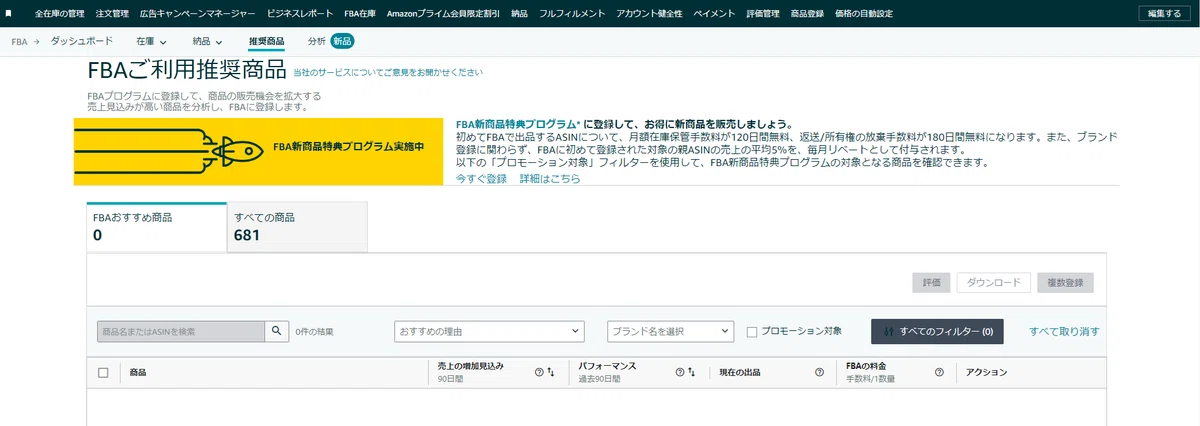
Task: Enable the プロモーション対象 checkbox
Action: point(753,331)
